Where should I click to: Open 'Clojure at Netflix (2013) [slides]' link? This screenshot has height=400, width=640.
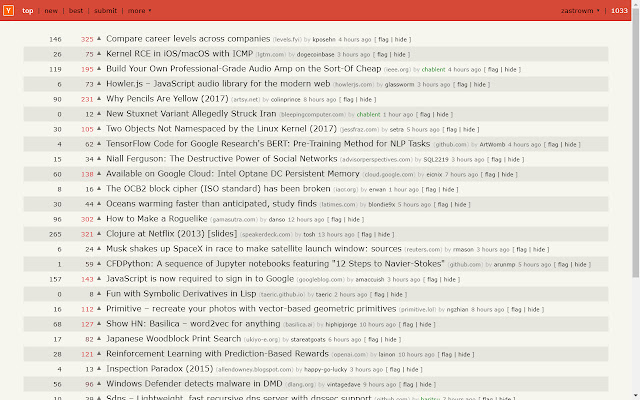pos(171,233)
